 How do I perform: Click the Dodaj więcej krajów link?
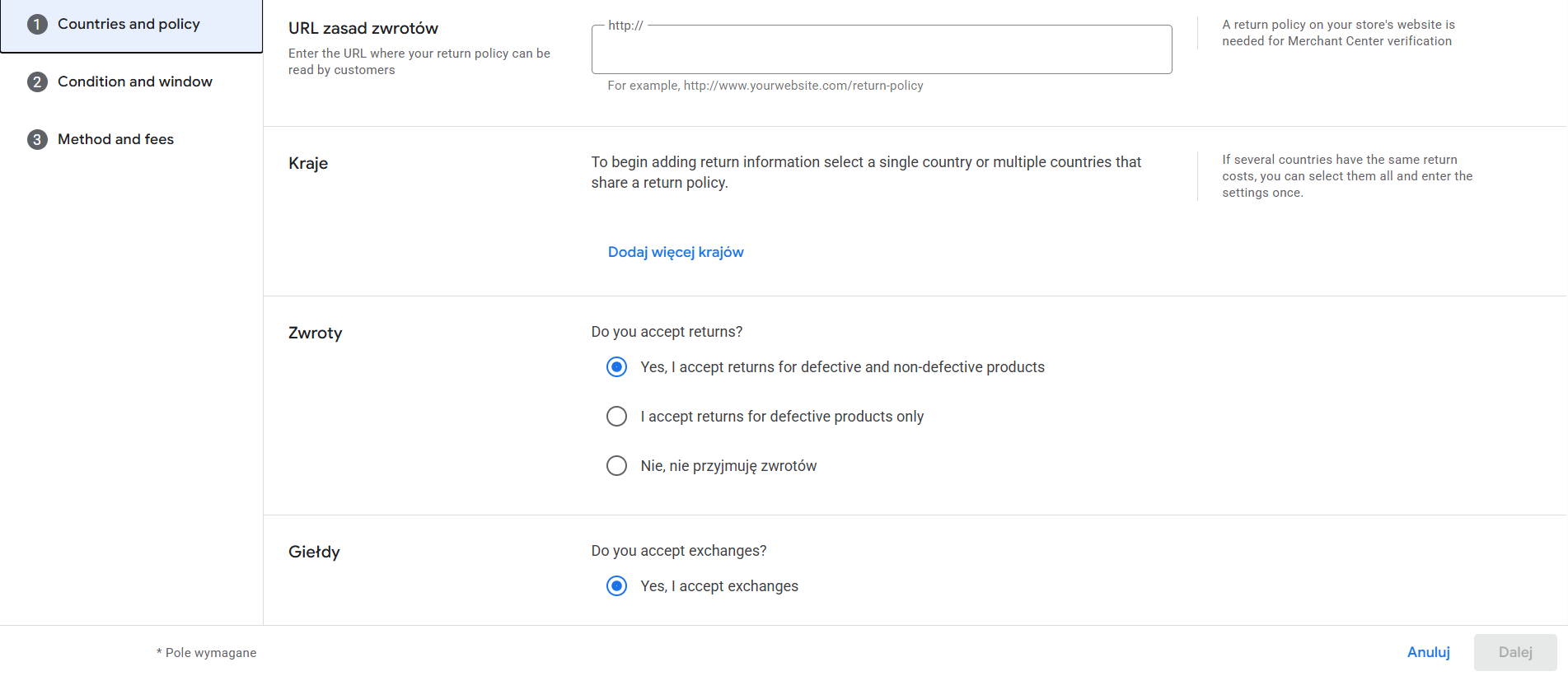coord(676,252)
